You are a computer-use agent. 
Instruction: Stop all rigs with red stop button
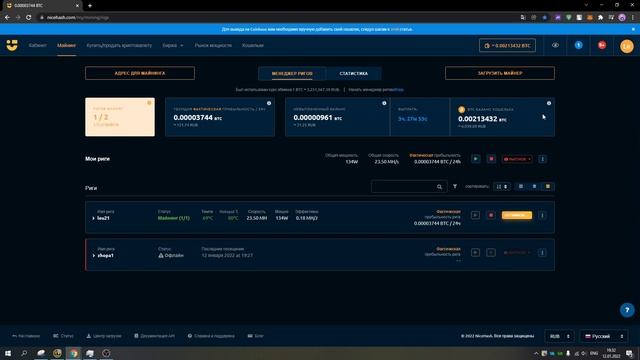491,159
